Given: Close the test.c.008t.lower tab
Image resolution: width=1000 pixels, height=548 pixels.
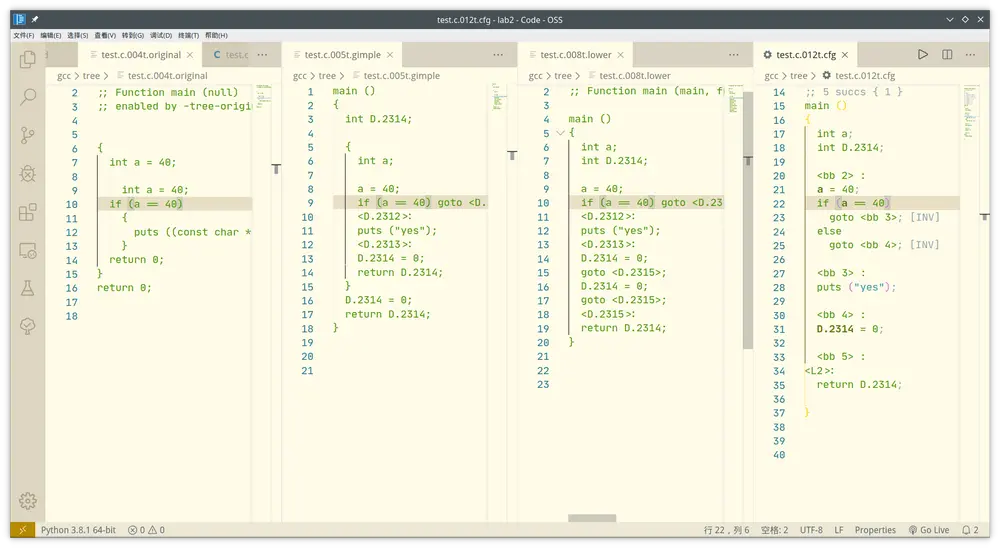Looking at the screenshot, I should click(621, 55).
